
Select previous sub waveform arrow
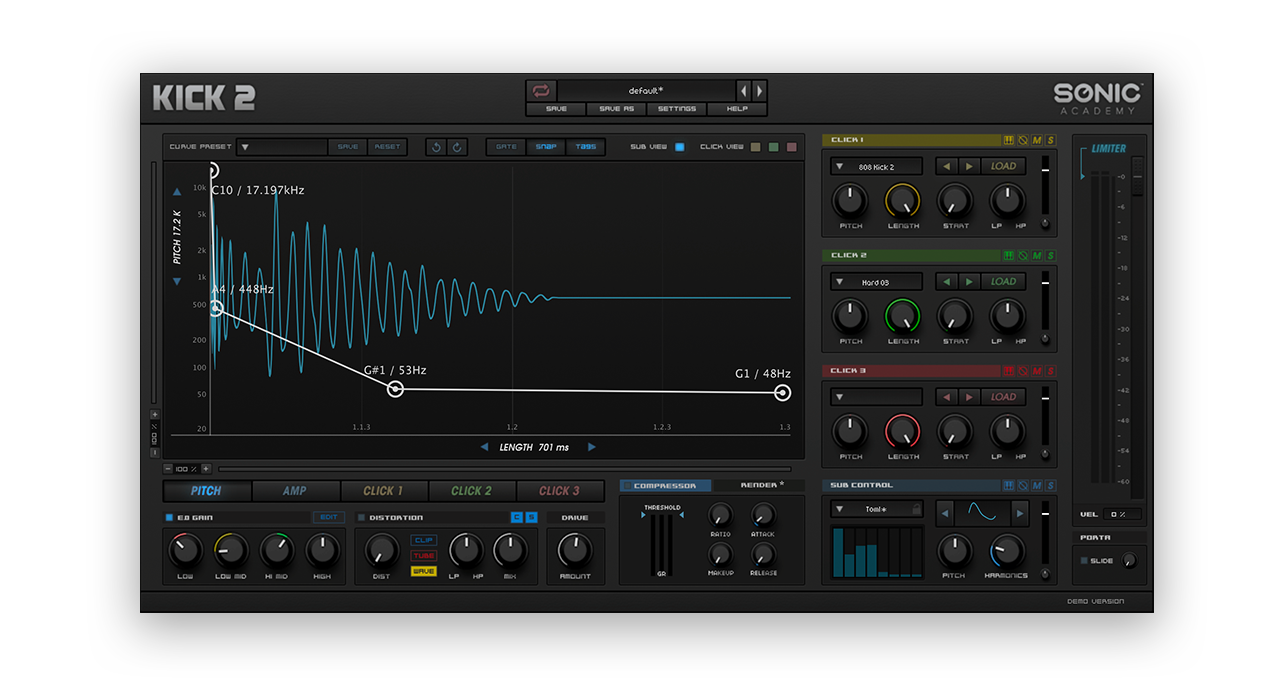coord(945,514)
